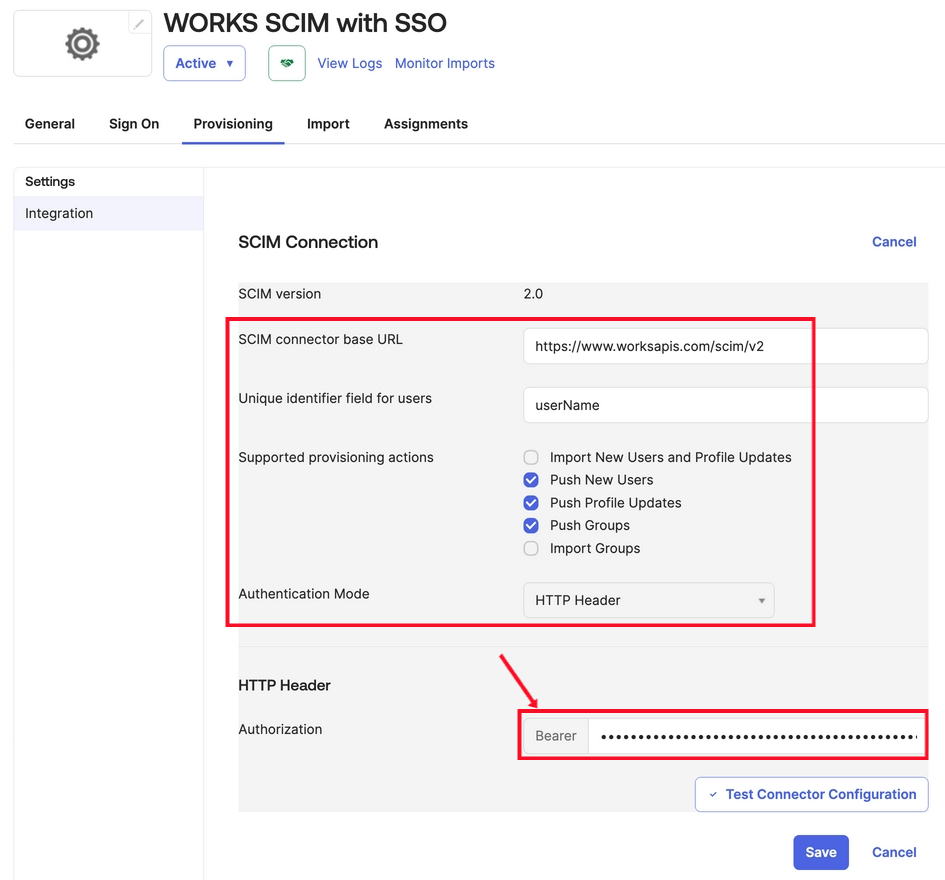
Task: Open the Import tab
Action: point(328,124)
